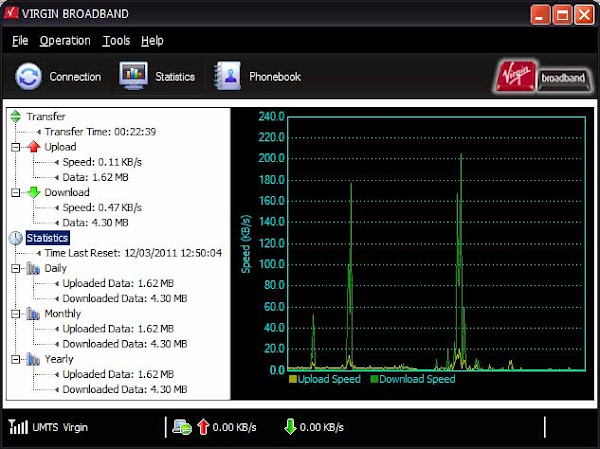The height and width of the screenshot is (449, 600).
Task: Collapse the Download tree node
Action: [x=15, y=193]
